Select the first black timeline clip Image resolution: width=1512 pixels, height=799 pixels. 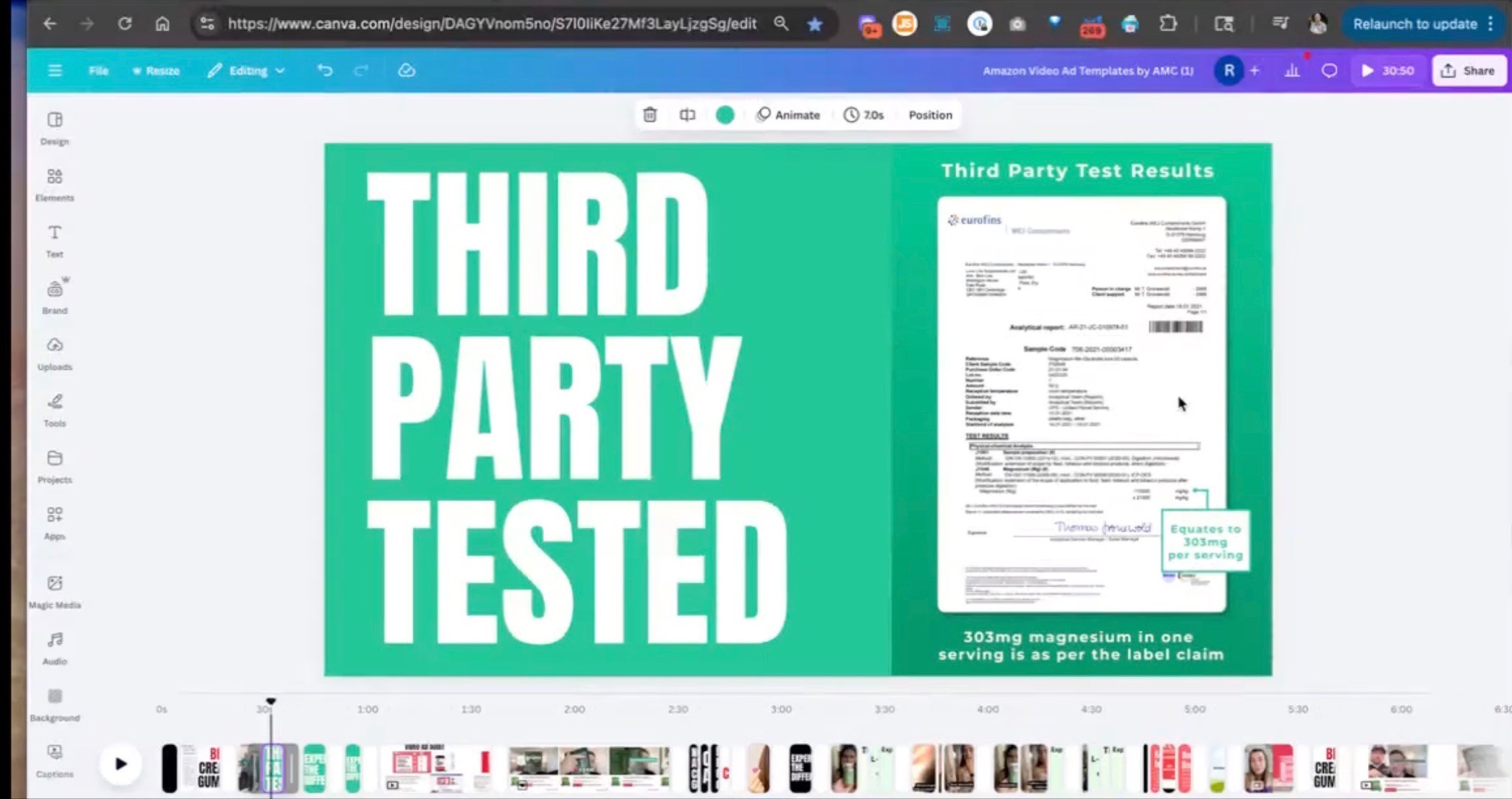coord(169,767)
